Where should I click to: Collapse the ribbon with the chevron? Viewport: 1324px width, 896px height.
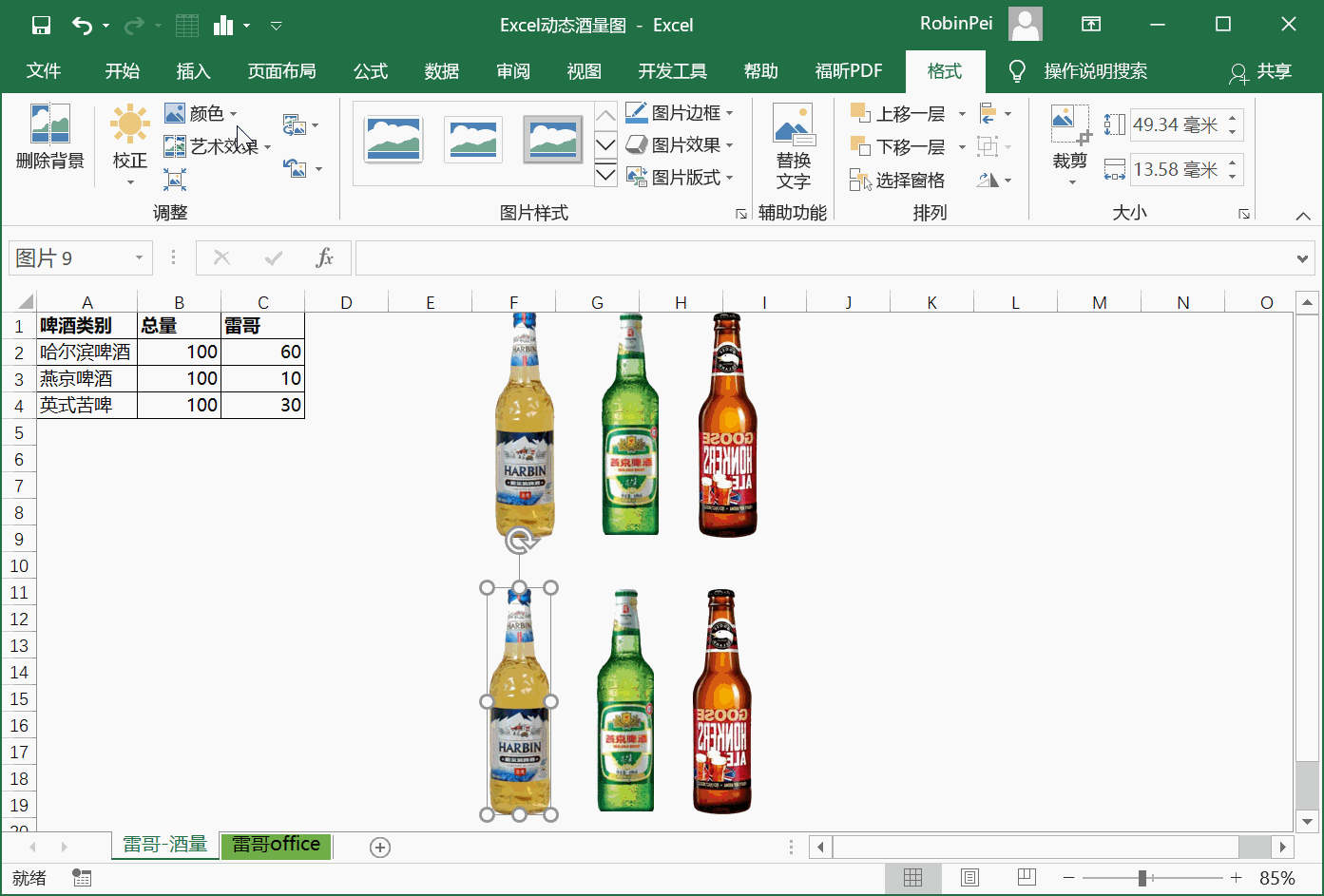click(1303, 216)
